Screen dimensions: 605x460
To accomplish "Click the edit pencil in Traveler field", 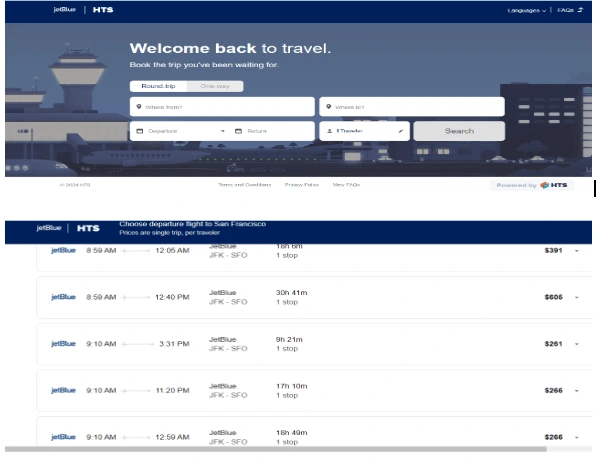I will 401,131.
